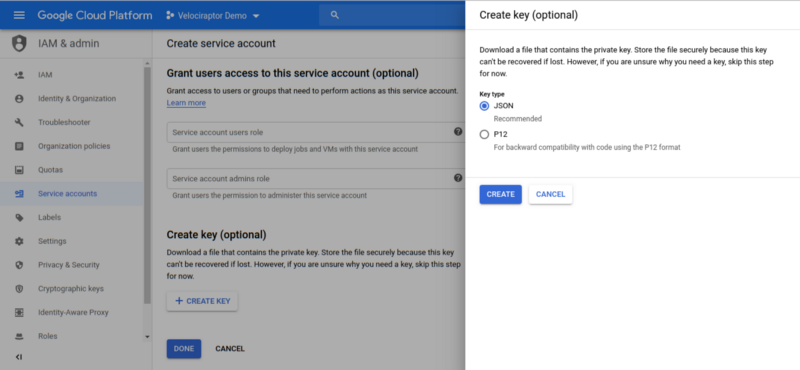
Task: Click the Quotas icon
Action: [19, 170]
